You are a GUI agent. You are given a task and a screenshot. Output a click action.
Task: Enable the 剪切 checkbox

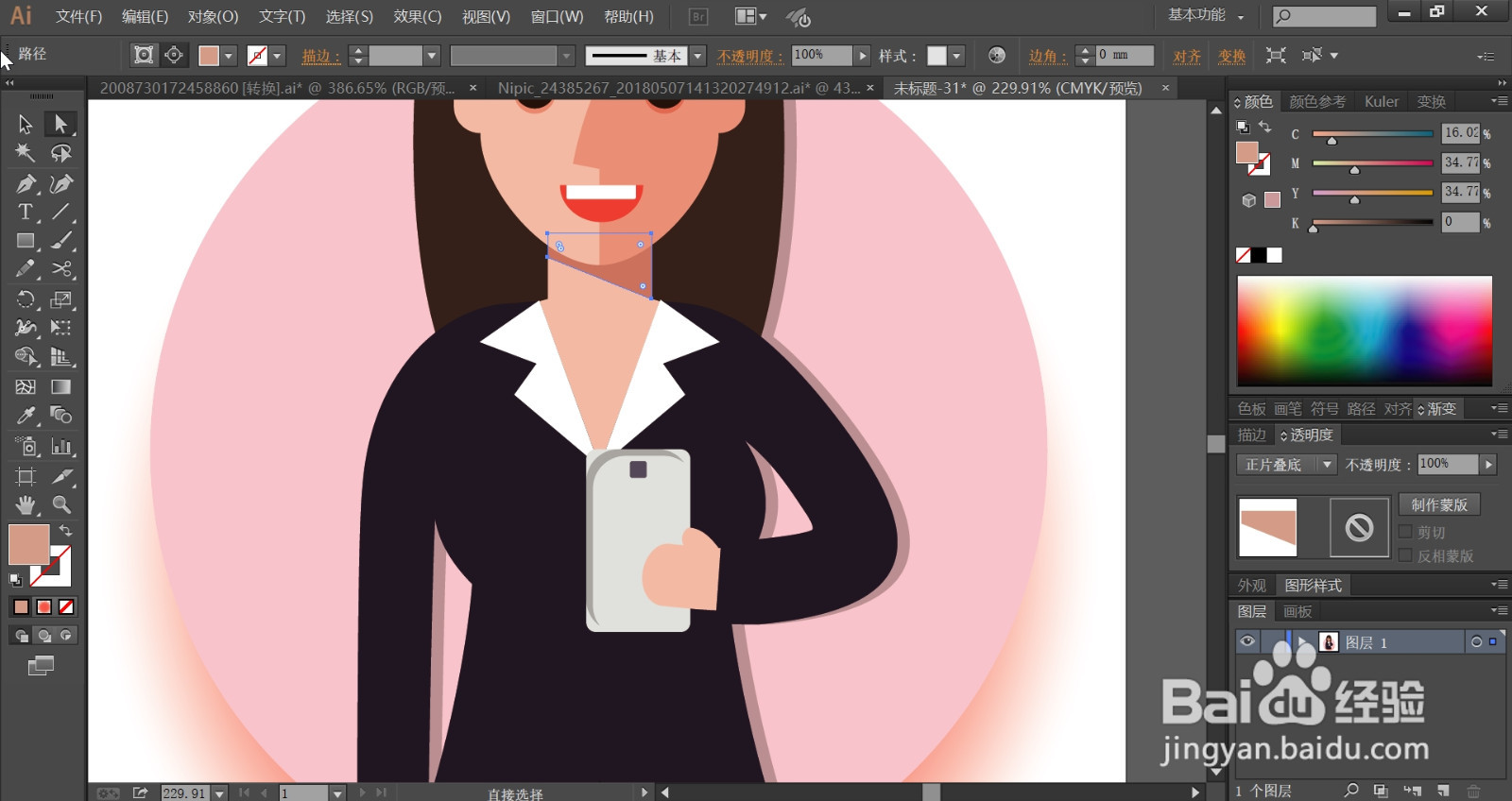click(x=1405, y=532)
